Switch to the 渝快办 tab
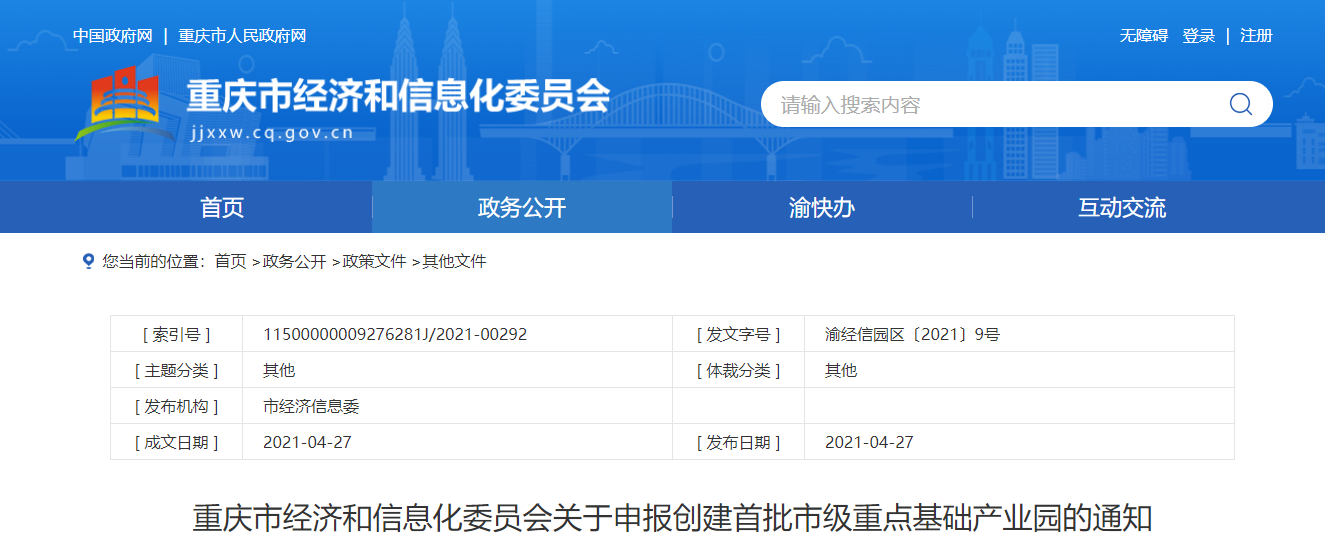1325x545 pixels. pos(822,208)
